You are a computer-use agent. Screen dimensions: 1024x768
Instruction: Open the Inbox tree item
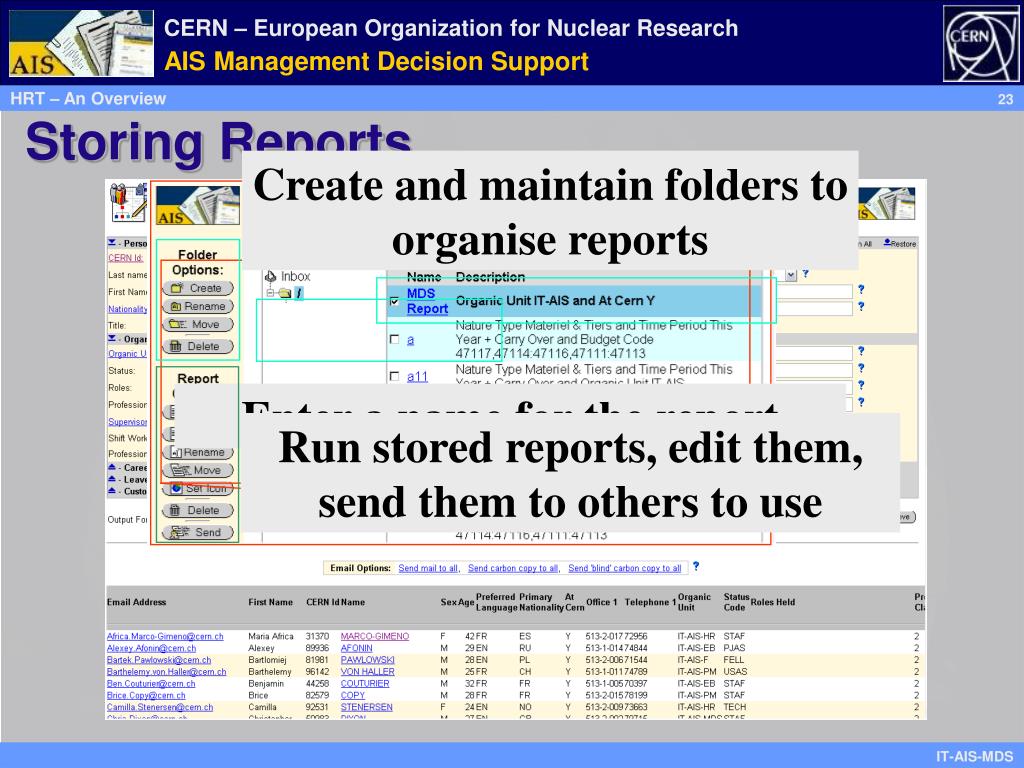click(x=288, y=276)
